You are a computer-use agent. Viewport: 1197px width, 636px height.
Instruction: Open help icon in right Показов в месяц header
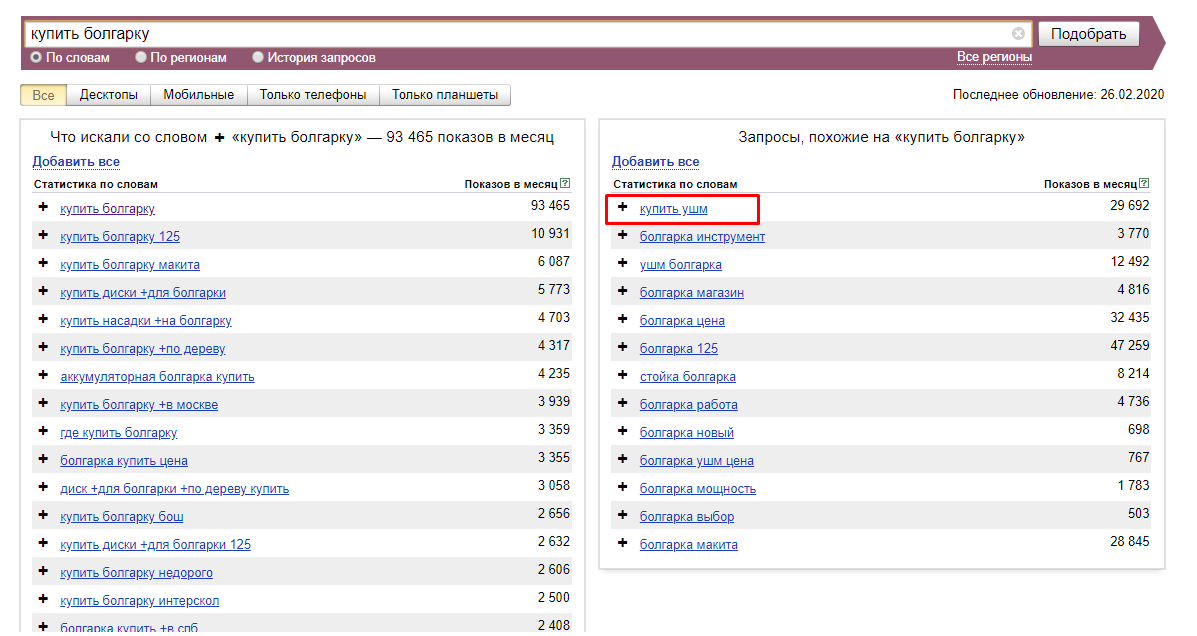1144,183
